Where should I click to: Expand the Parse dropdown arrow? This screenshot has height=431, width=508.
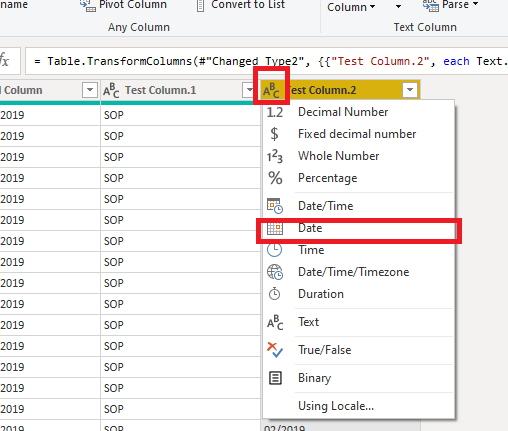(x=476, y=4)
